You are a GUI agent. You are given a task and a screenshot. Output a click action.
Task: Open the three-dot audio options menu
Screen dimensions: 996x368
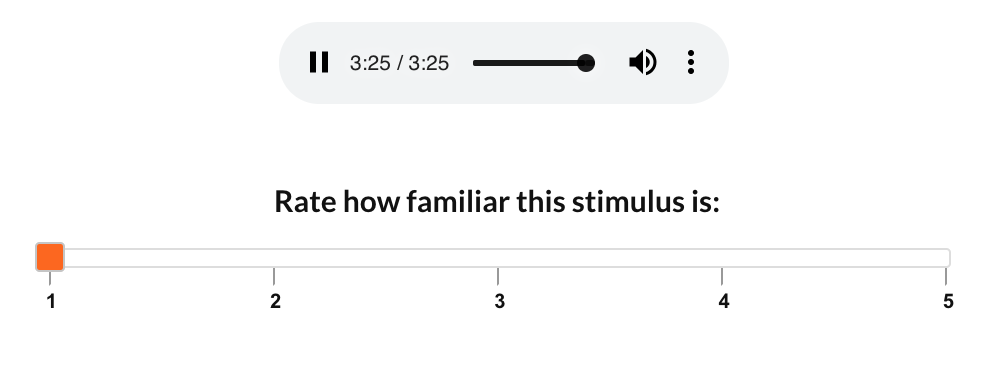[691, 63]
